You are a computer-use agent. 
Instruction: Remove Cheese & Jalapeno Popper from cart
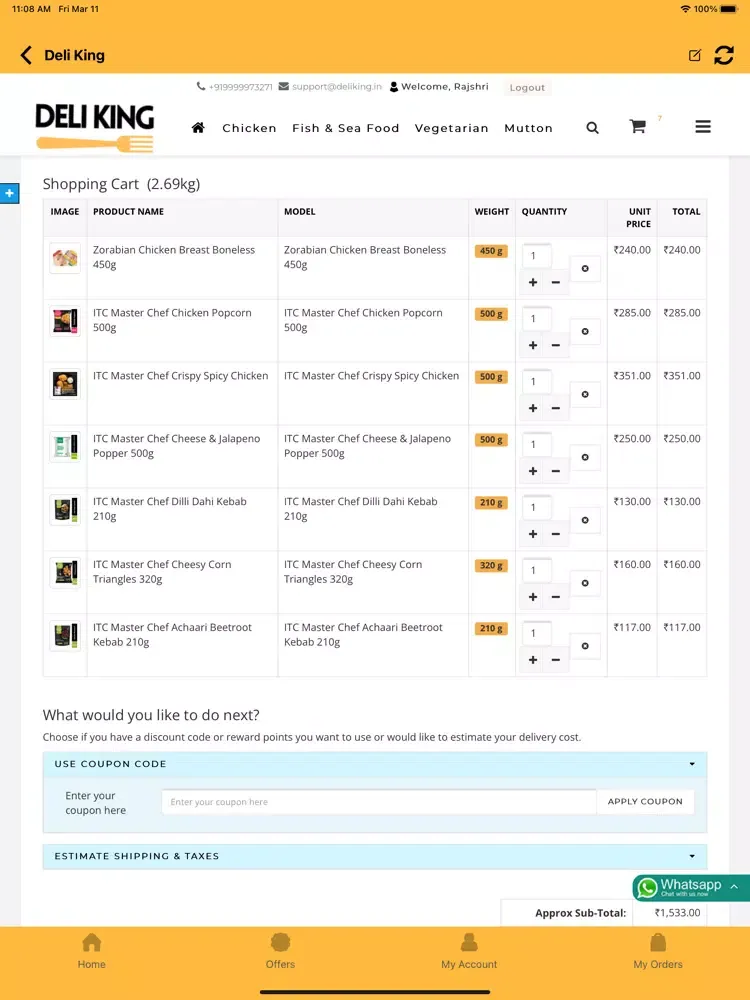(x=585, y=457)
